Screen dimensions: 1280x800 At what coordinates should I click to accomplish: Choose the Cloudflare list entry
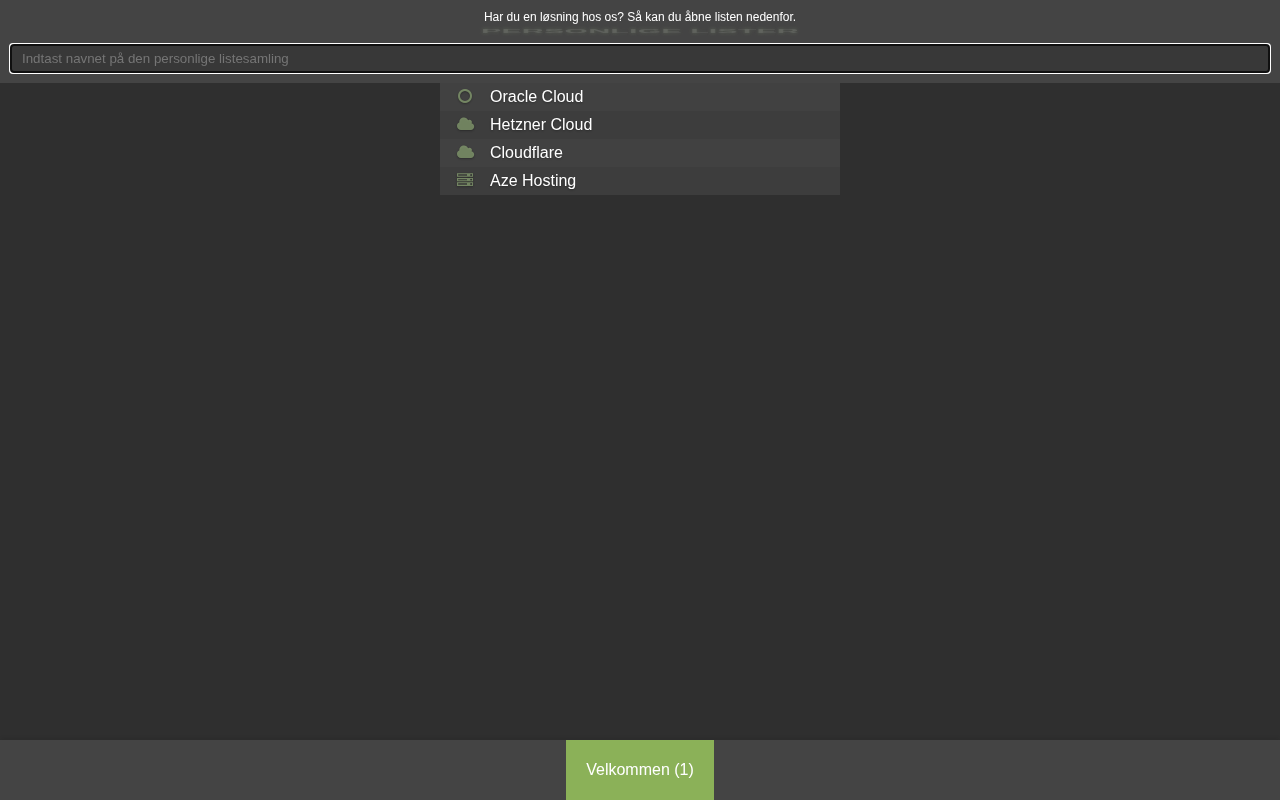tap(640, 152)
